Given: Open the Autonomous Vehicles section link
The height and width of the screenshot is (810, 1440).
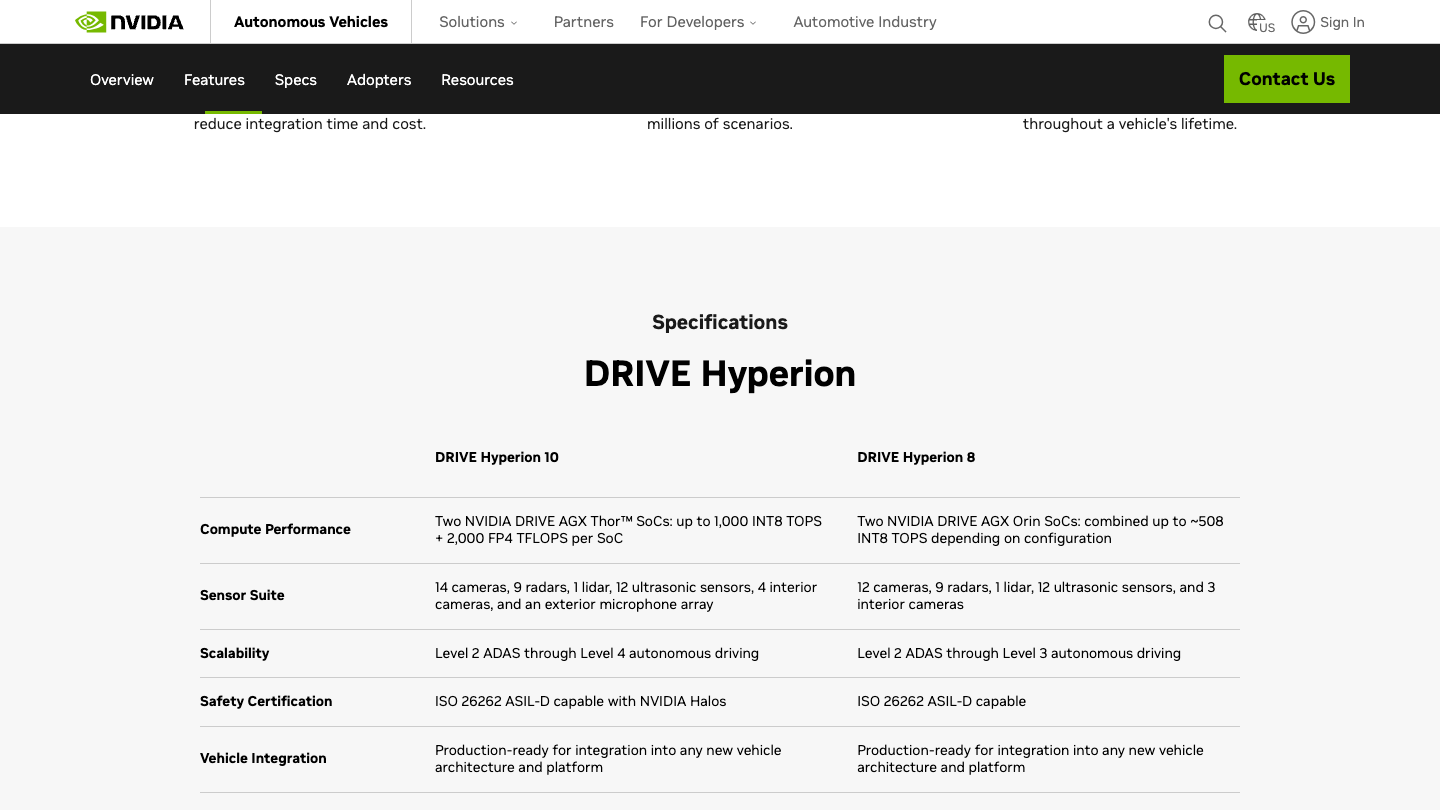Looking at the screenshot, I should 311,22.
